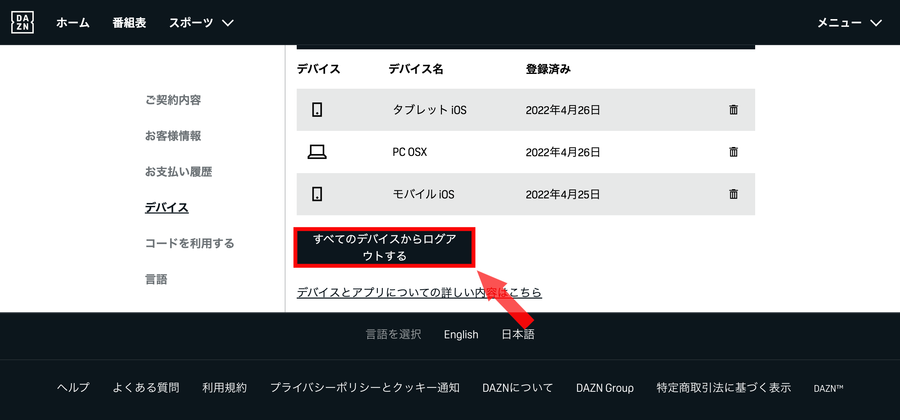This screenshot has width=900, height=420.
Task: Click the laptop icon for PC OSX
Action: (x=317, y=152)
